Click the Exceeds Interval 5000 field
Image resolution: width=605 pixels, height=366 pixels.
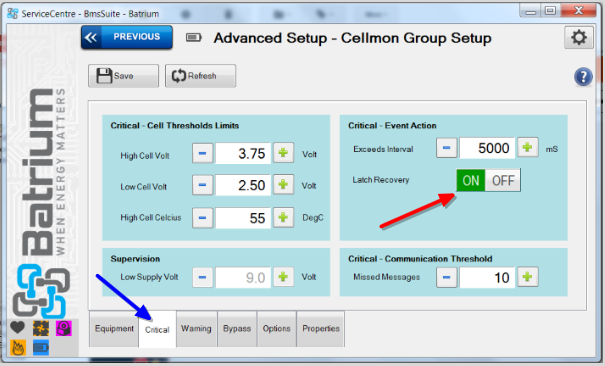(x=487, y=148)
